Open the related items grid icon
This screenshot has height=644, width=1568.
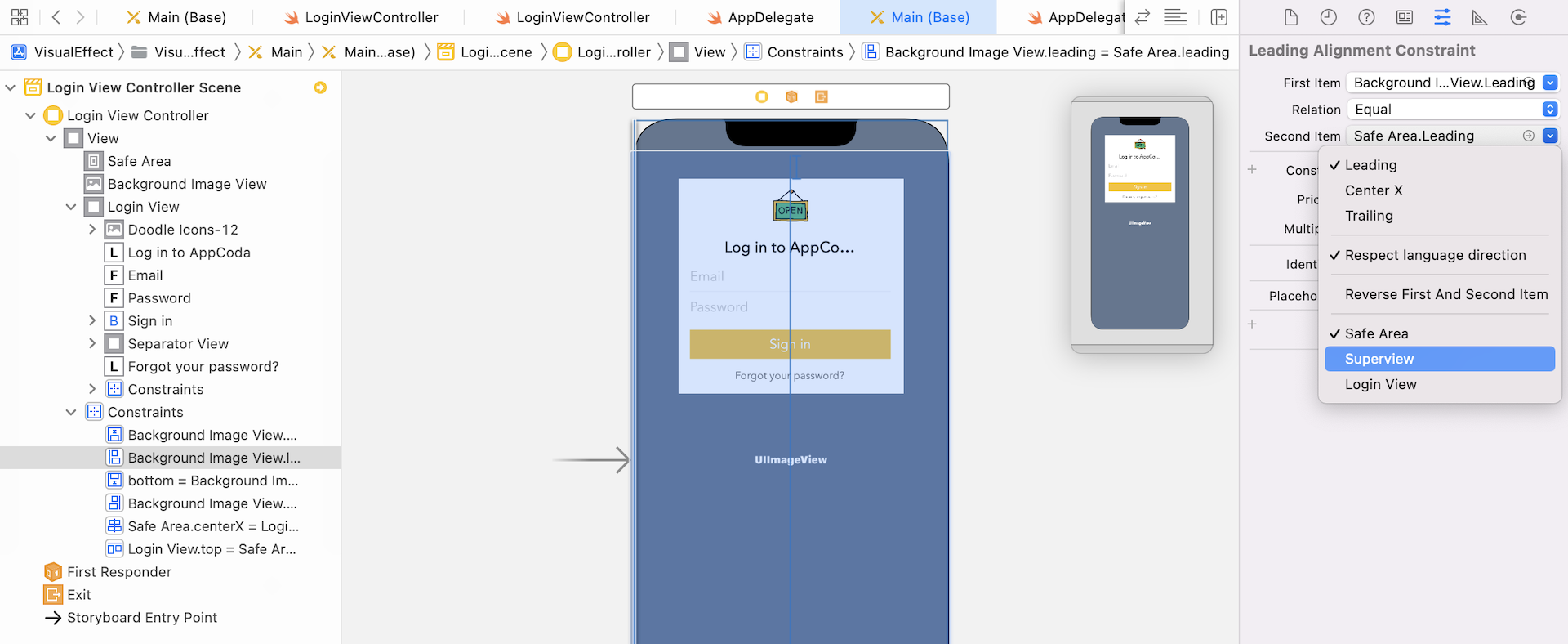[x=20, y=17]
